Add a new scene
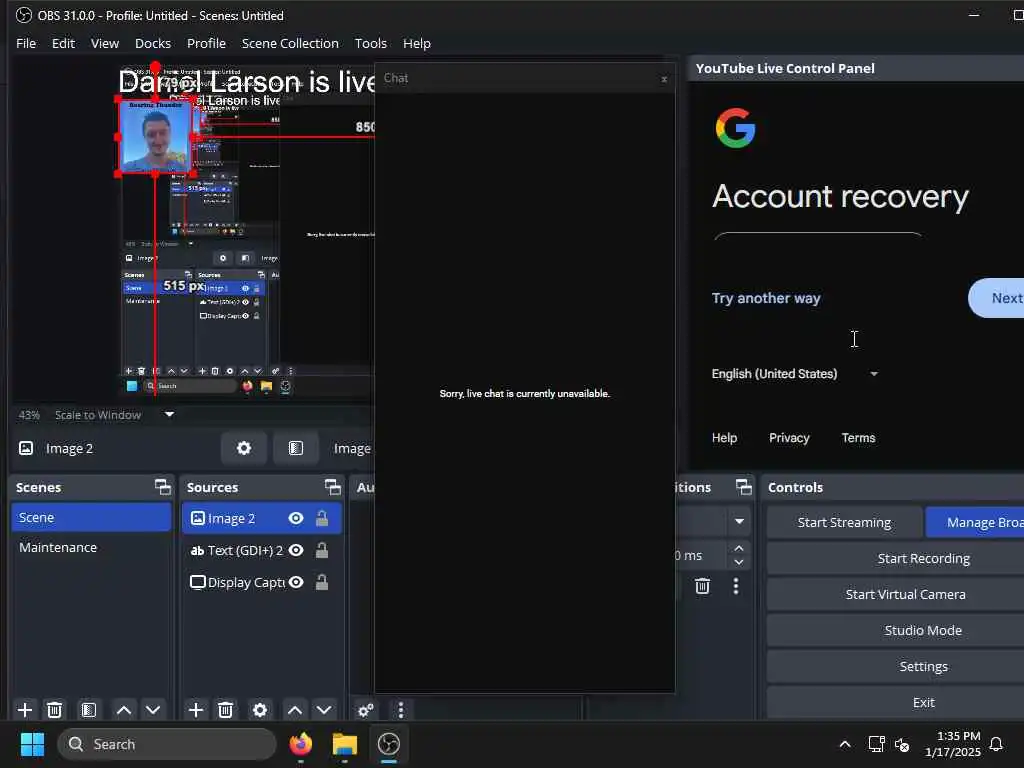Screen dimensions: 1024x768 tap(25, 709)
